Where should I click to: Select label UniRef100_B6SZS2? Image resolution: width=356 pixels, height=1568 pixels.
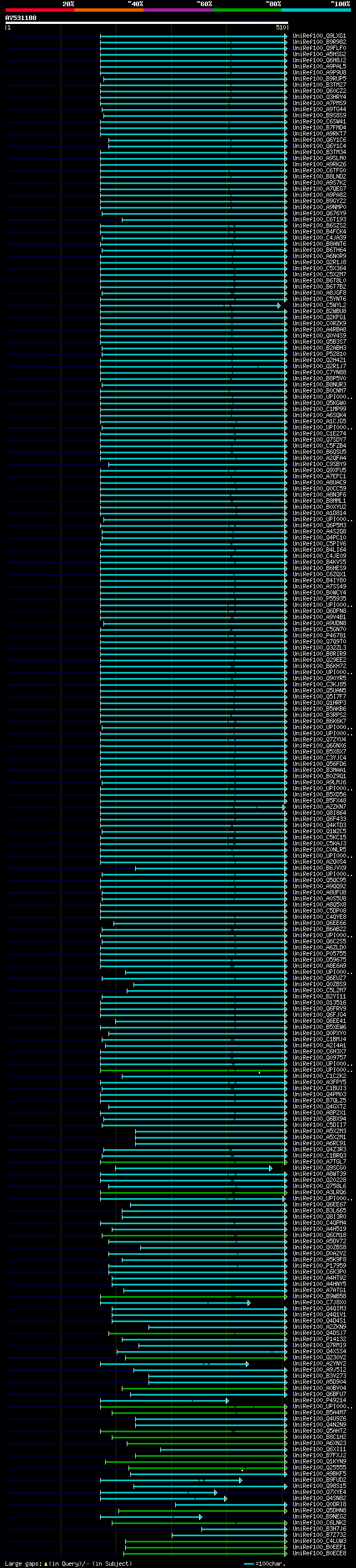[x=319, y=226]
